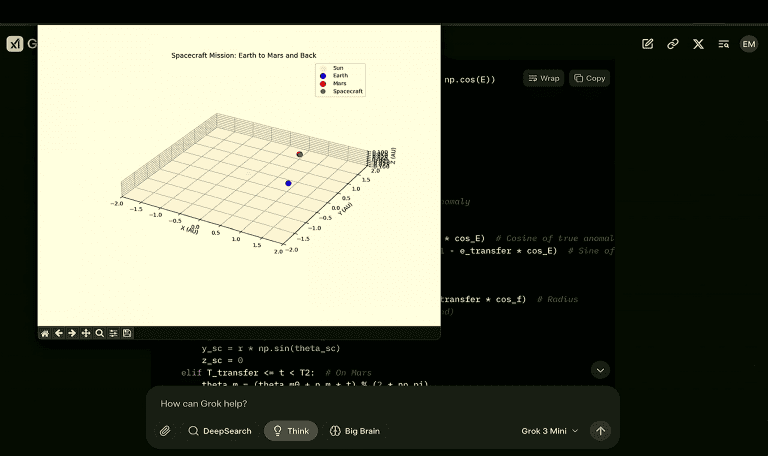Image resolution: width=768 pixels, height=456 pixels.
Task: Activate the Zoom magnifier tool in plot toolbar
Action: (x=100, y=333)
